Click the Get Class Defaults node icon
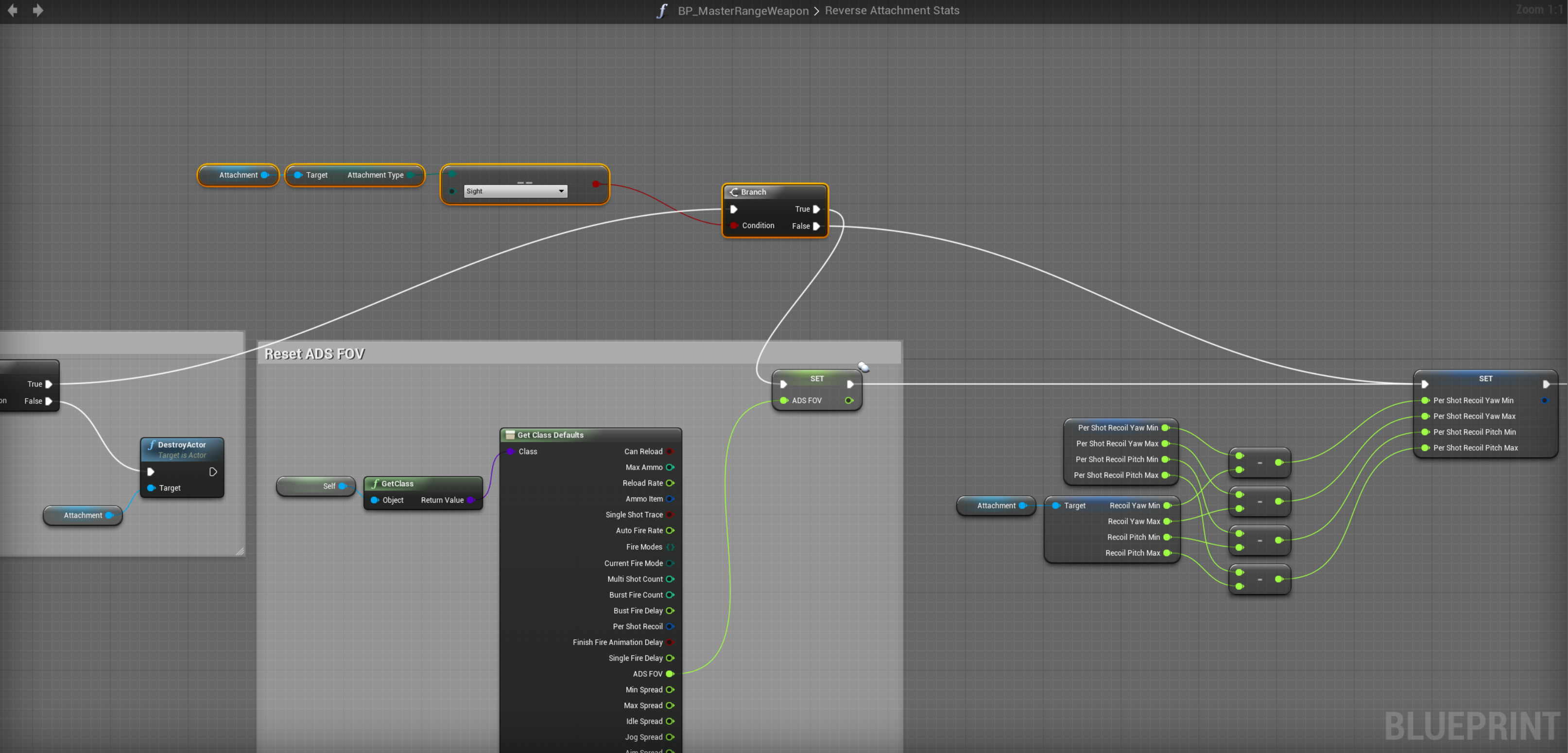This screenshot has height=753, width=1568. tap(510, 435)
